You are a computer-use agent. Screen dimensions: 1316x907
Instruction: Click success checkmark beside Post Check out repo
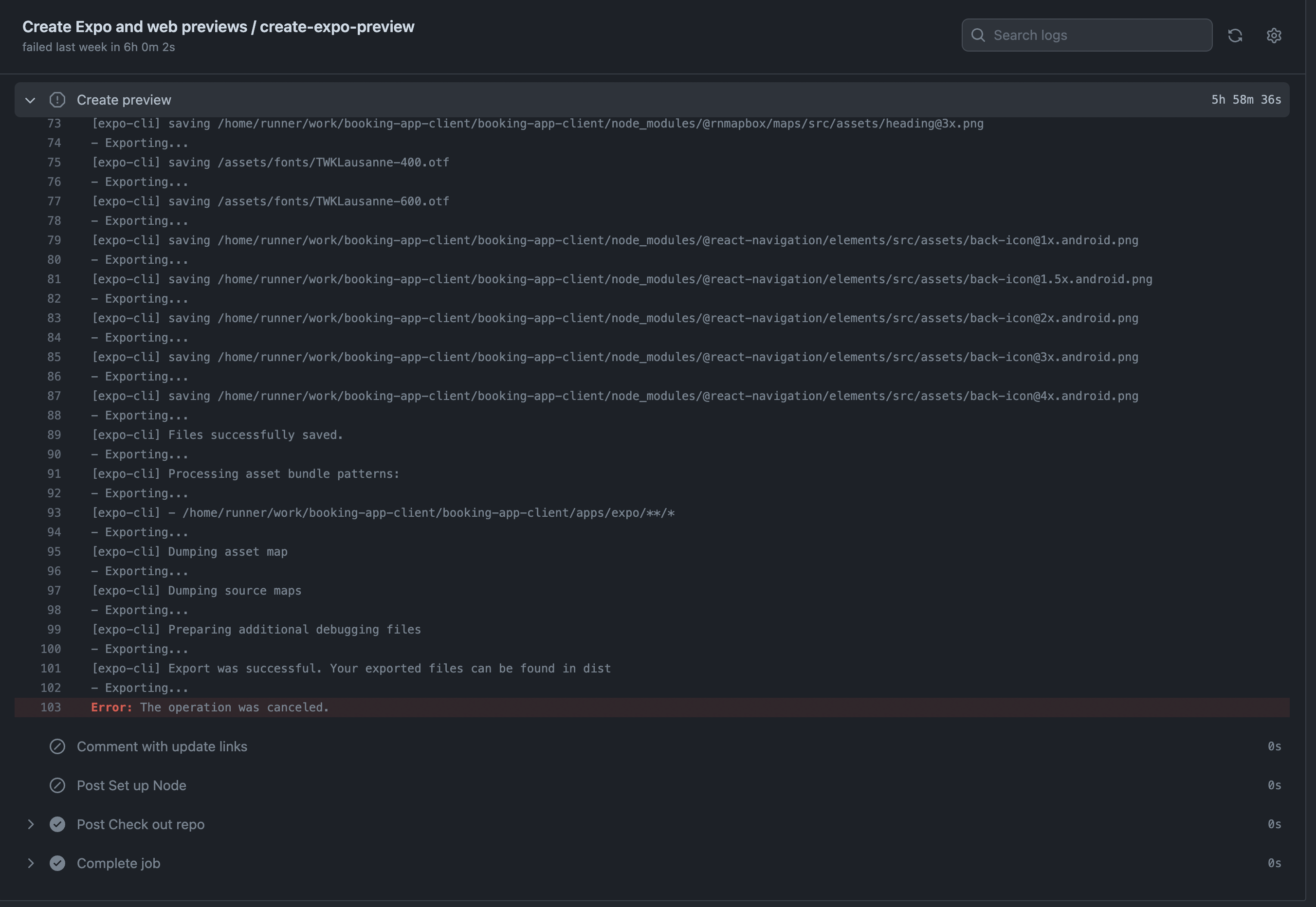point(57,824)
